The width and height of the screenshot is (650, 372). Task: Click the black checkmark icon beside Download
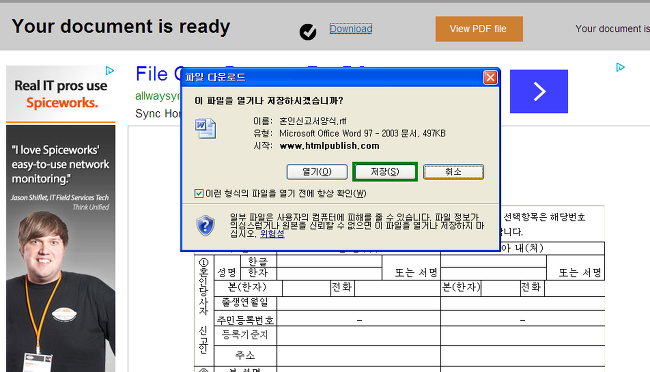click(308, 32)
